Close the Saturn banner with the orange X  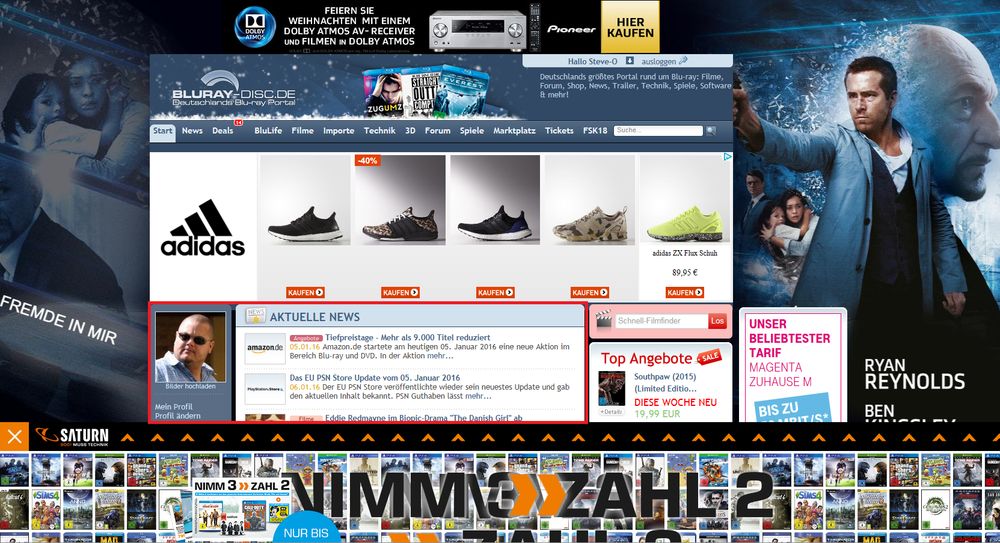pos(15,437)
